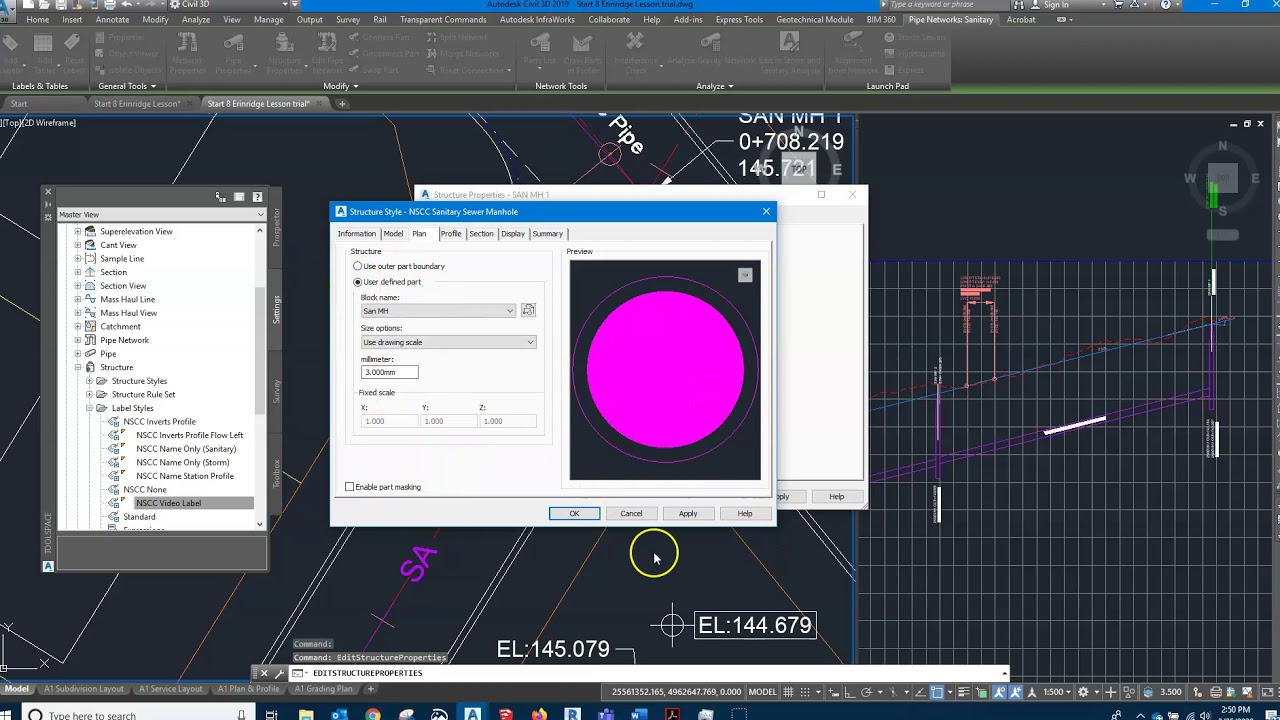
Task: Click the preview options icon in preview corner
Action: [x=745, y=275]
